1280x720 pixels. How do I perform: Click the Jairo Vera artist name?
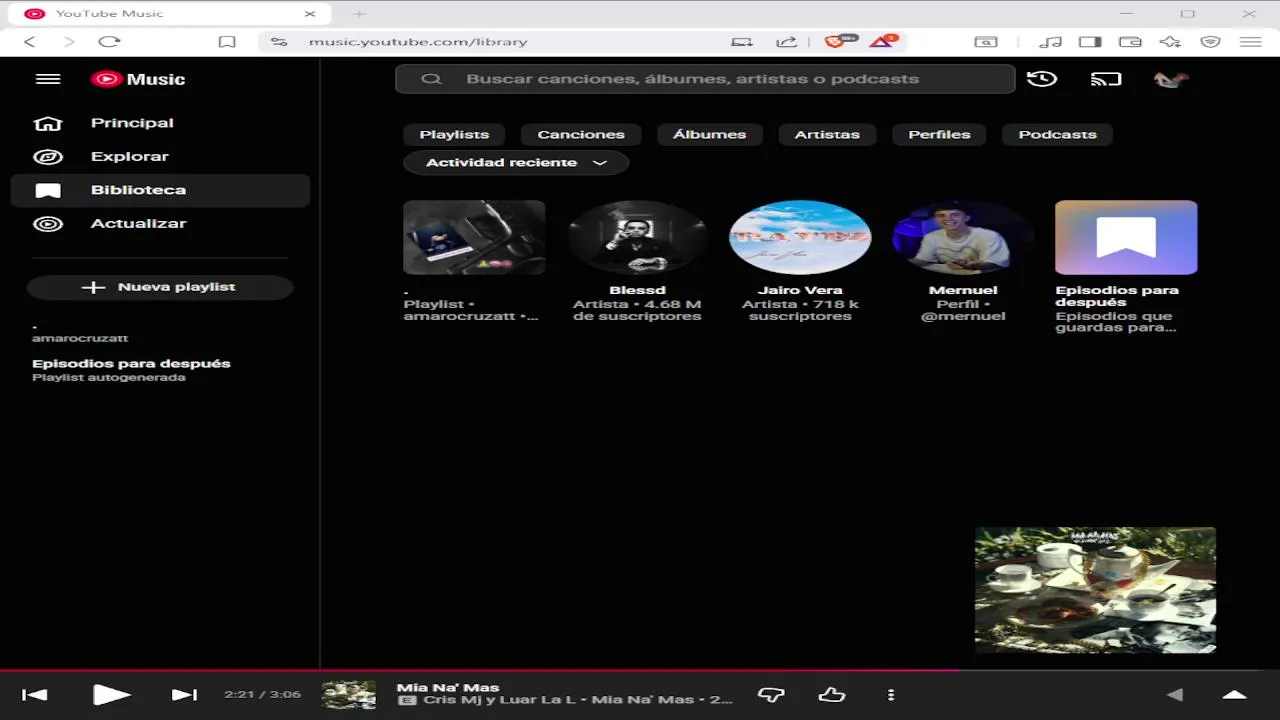[800, 290]
